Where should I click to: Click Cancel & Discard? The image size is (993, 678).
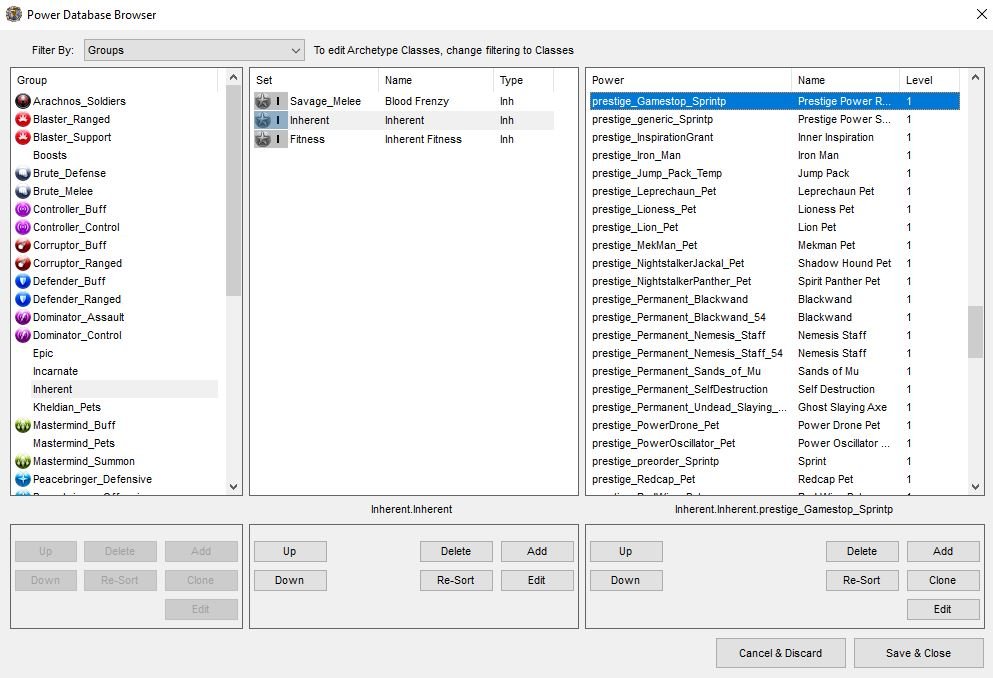pyautogui.click(x=780, y=653)
